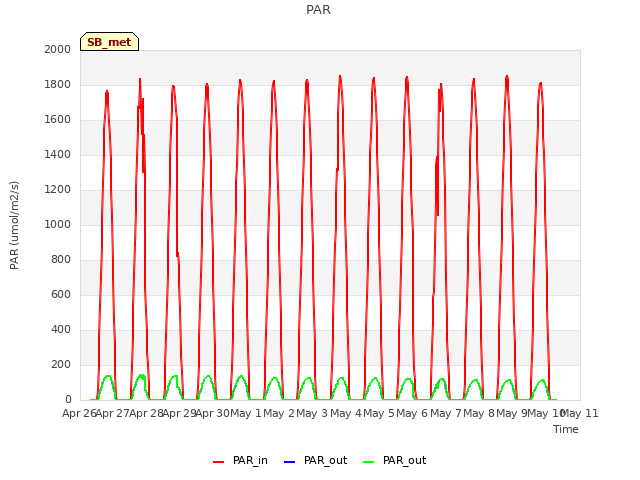Screen dimensions: 640x480
Task: Toggle the red PAR_in legend entry
Action: point(240,460)
